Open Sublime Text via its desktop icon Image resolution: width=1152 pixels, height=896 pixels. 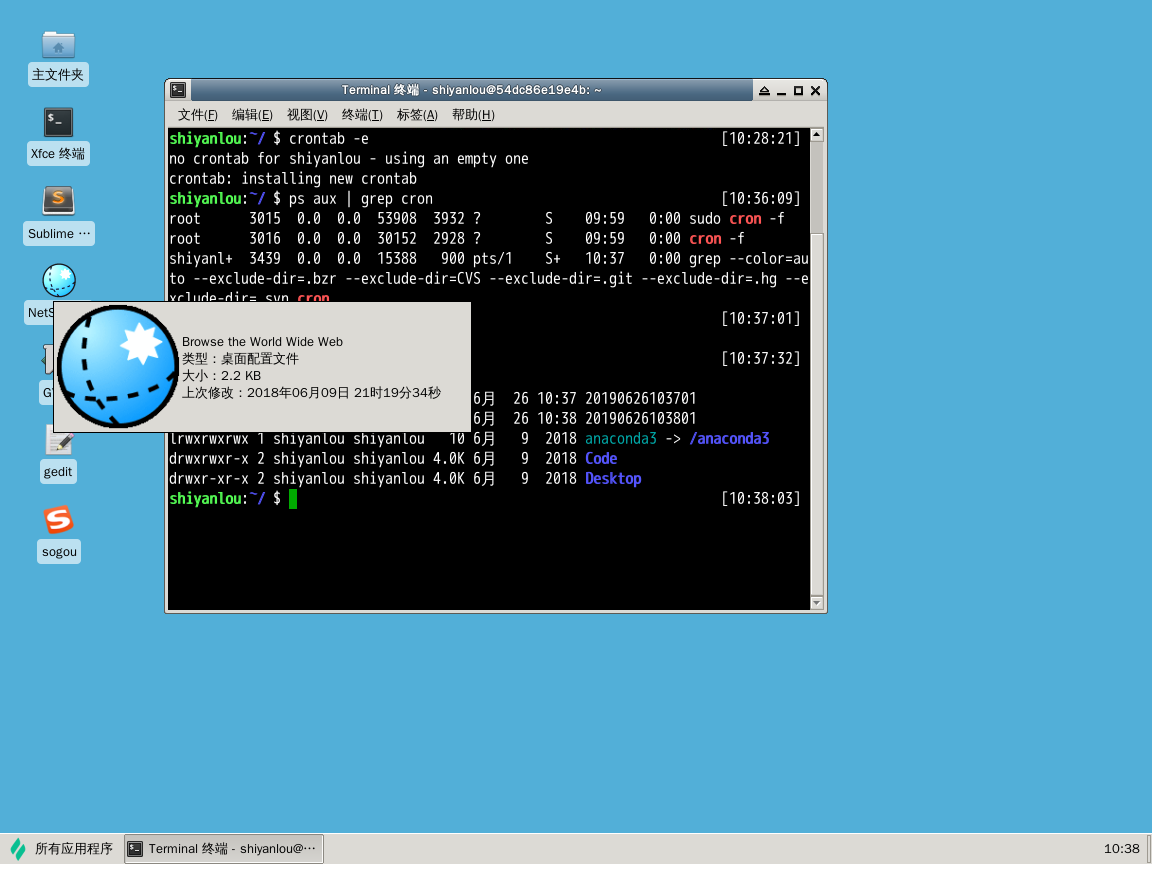pyautogui.click(x=58, y=201)
